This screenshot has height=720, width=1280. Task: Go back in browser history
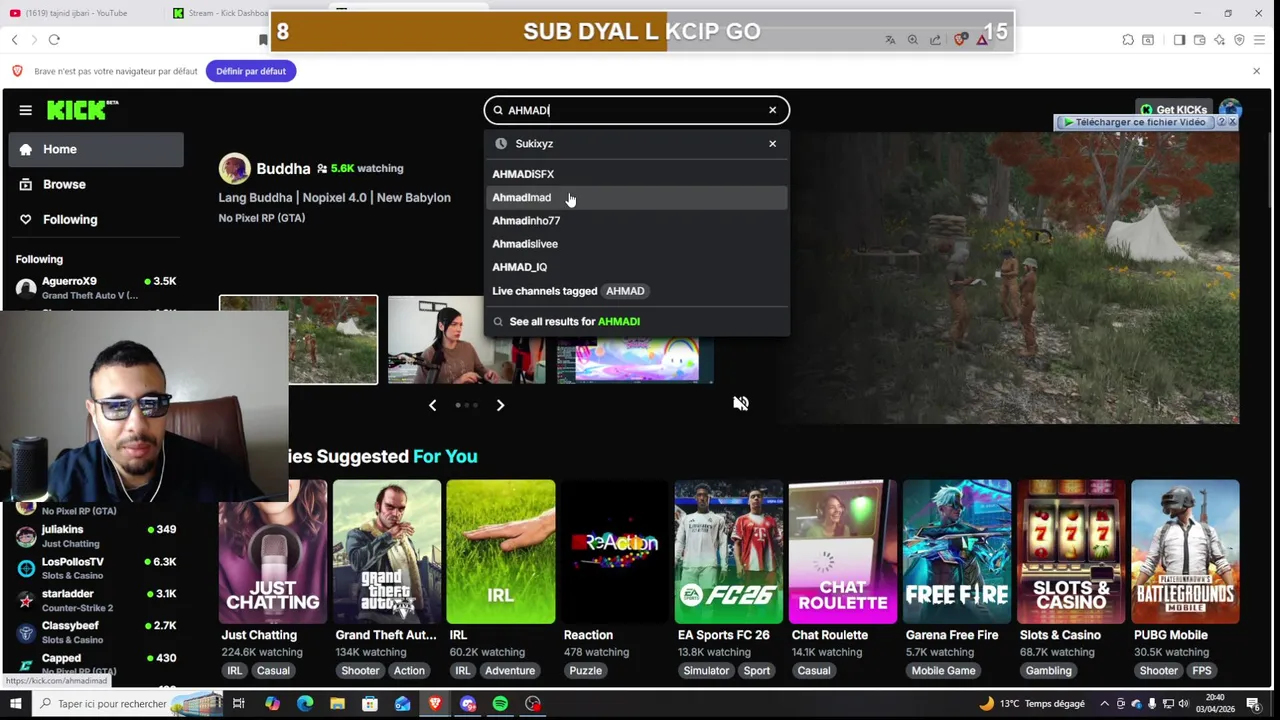tap(14, 40)
